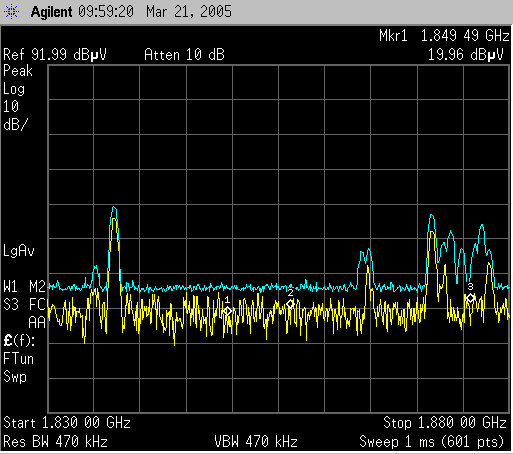Select marker 2 diamond on the trace

coord(290,304)
